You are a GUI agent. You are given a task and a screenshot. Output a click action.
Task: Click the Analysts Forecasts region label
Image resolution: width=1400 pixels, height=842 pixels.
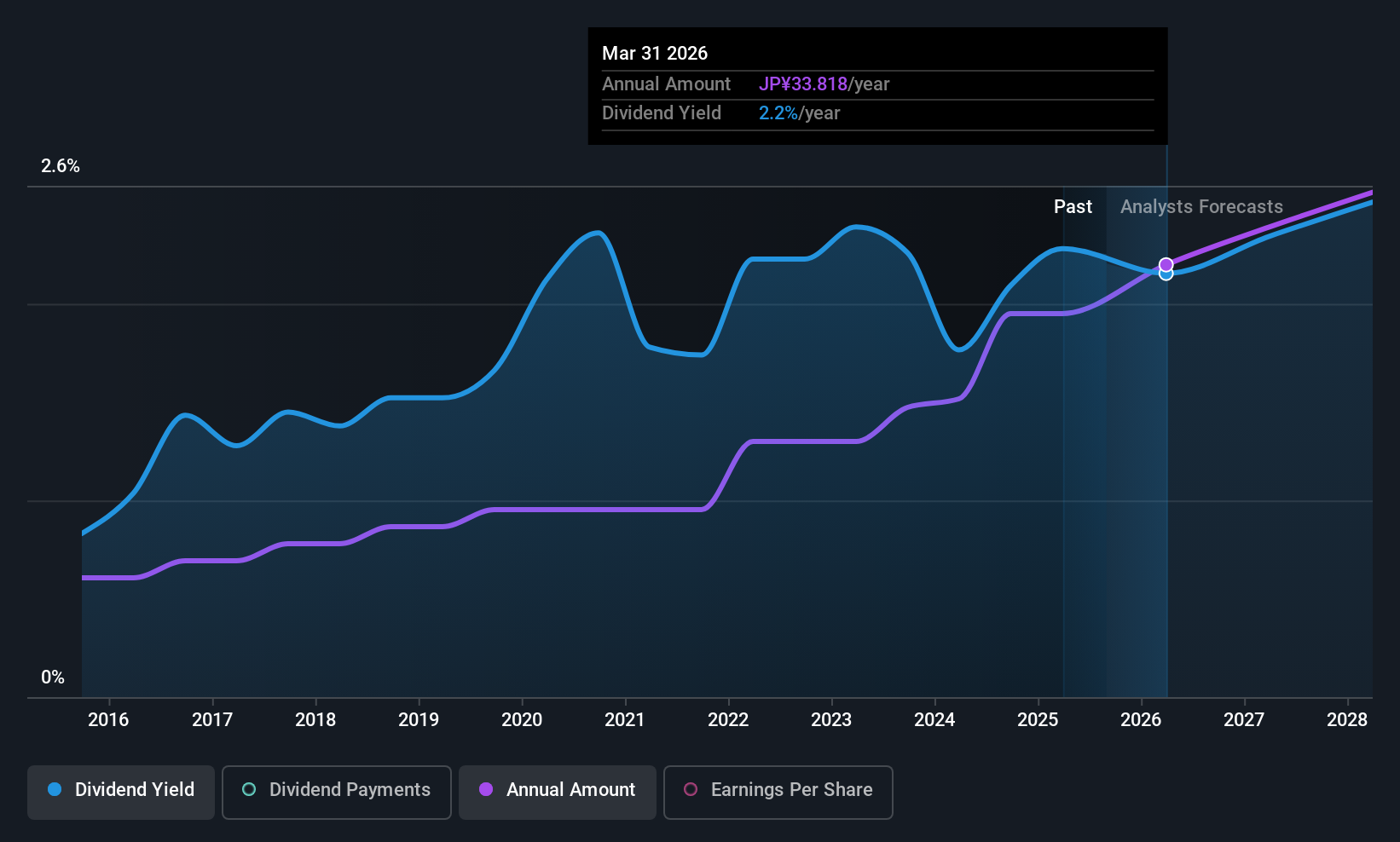pyautogui.click(x=1201, y=207)
